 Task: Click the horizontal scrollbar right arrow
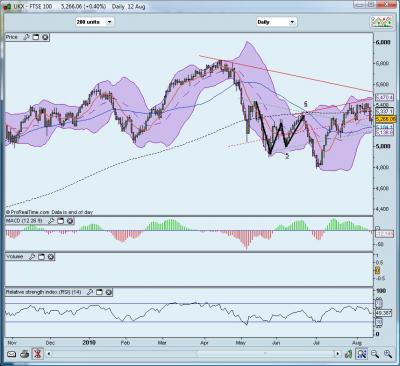[x=338, y=354]
